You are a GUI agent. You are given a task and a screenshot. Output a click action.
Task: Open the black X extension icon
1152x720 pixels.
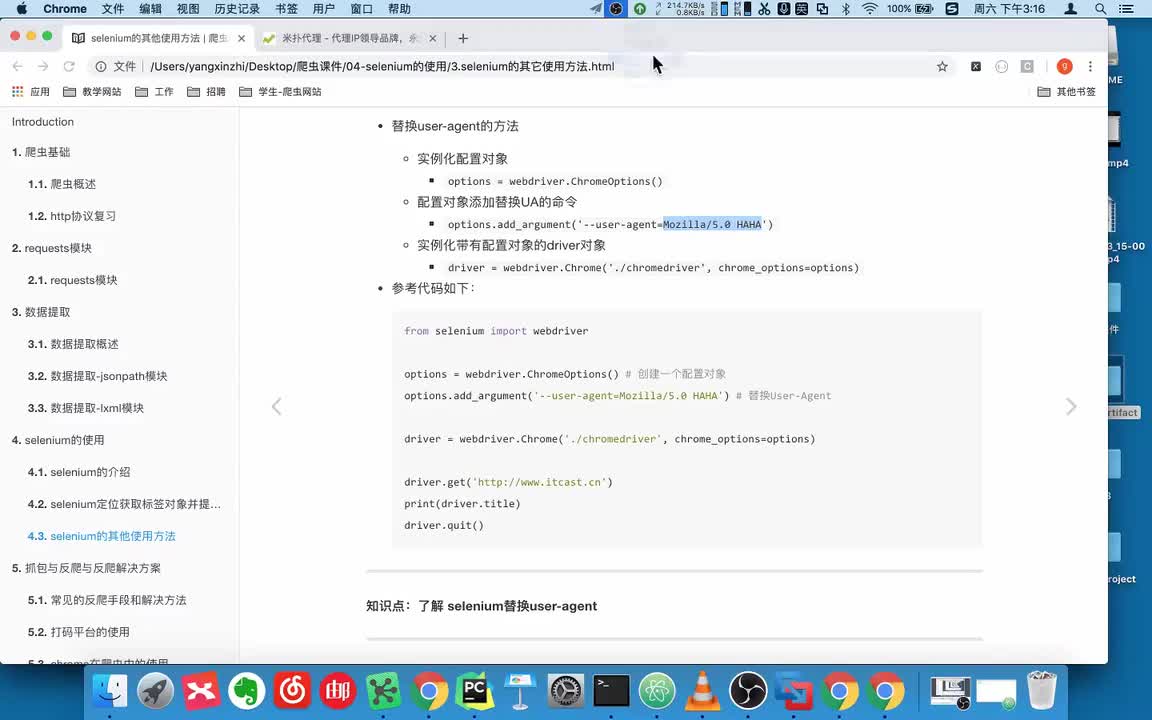click(976, 66)
